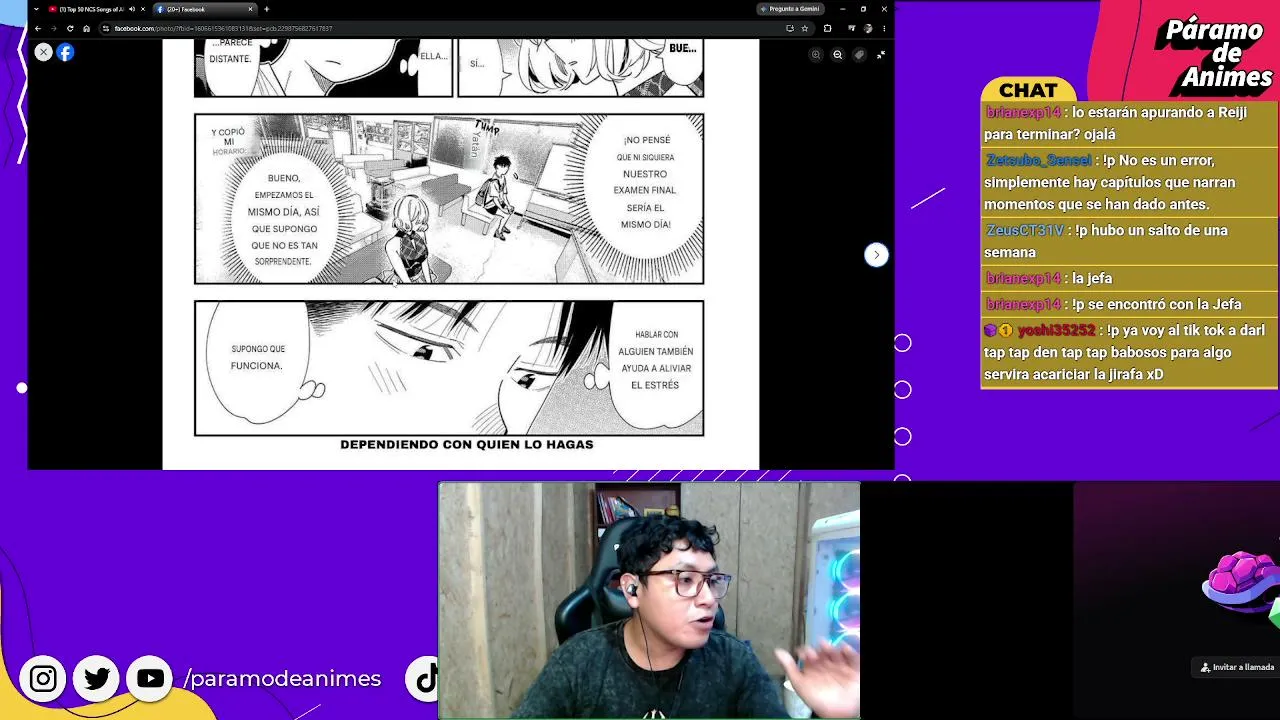Open a new browser tab
The image size is (1280, 720).
pyautogui.click(x=266, y=9)
